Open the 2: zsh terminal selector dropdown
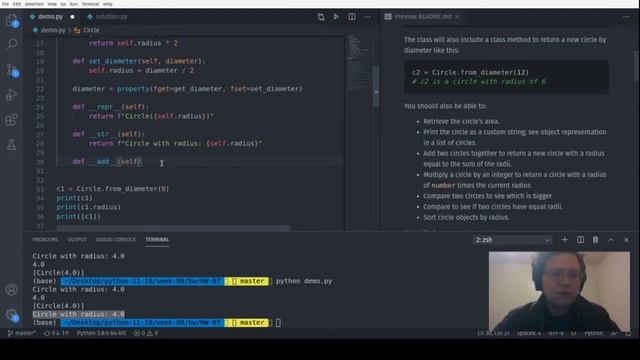Image resolution: width=640 pixels, height=360 pixels. [513, 240]
